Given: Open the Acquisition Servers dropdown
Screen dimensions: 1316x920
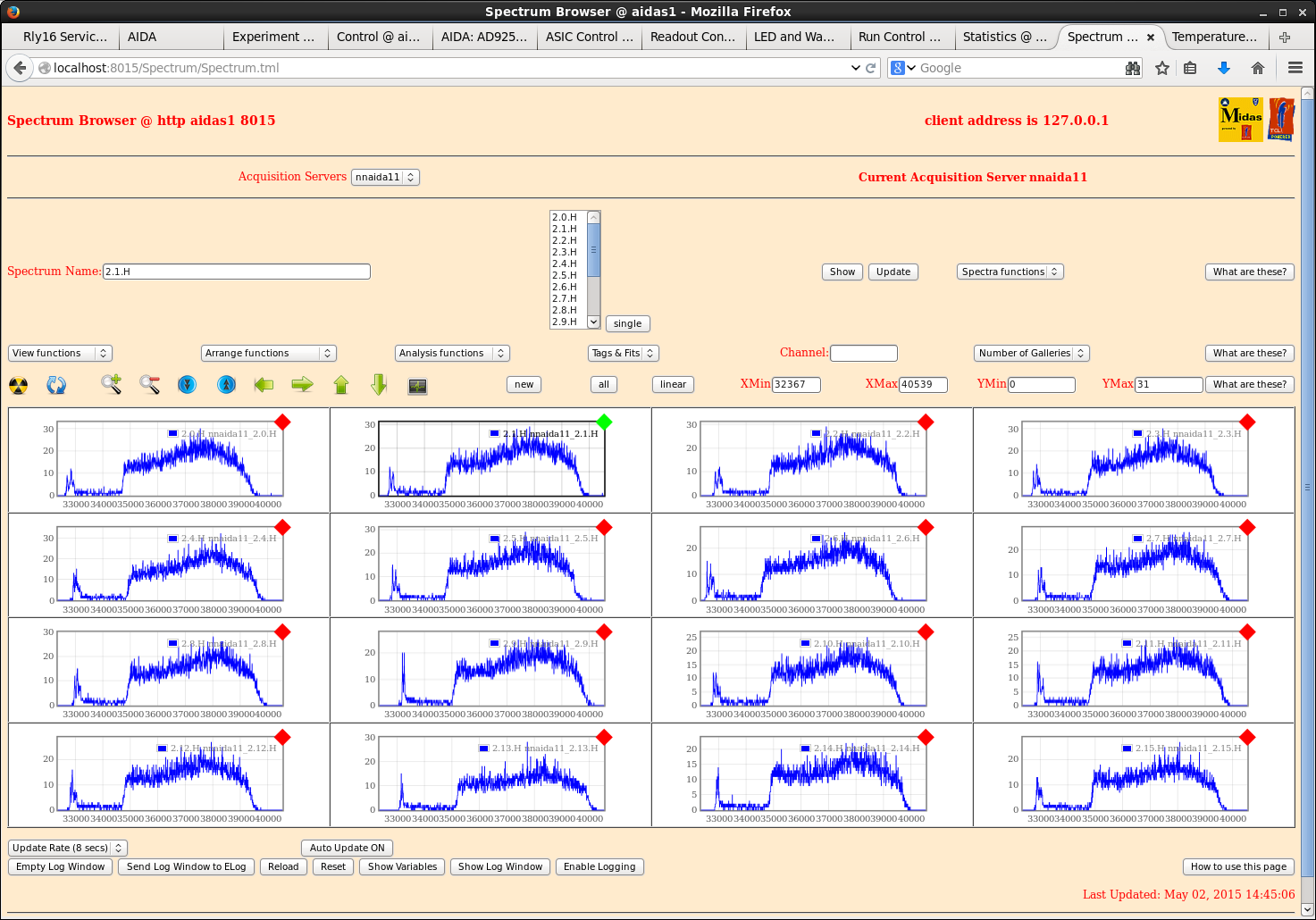Looking at the screenshot, I should click(385, 177).
